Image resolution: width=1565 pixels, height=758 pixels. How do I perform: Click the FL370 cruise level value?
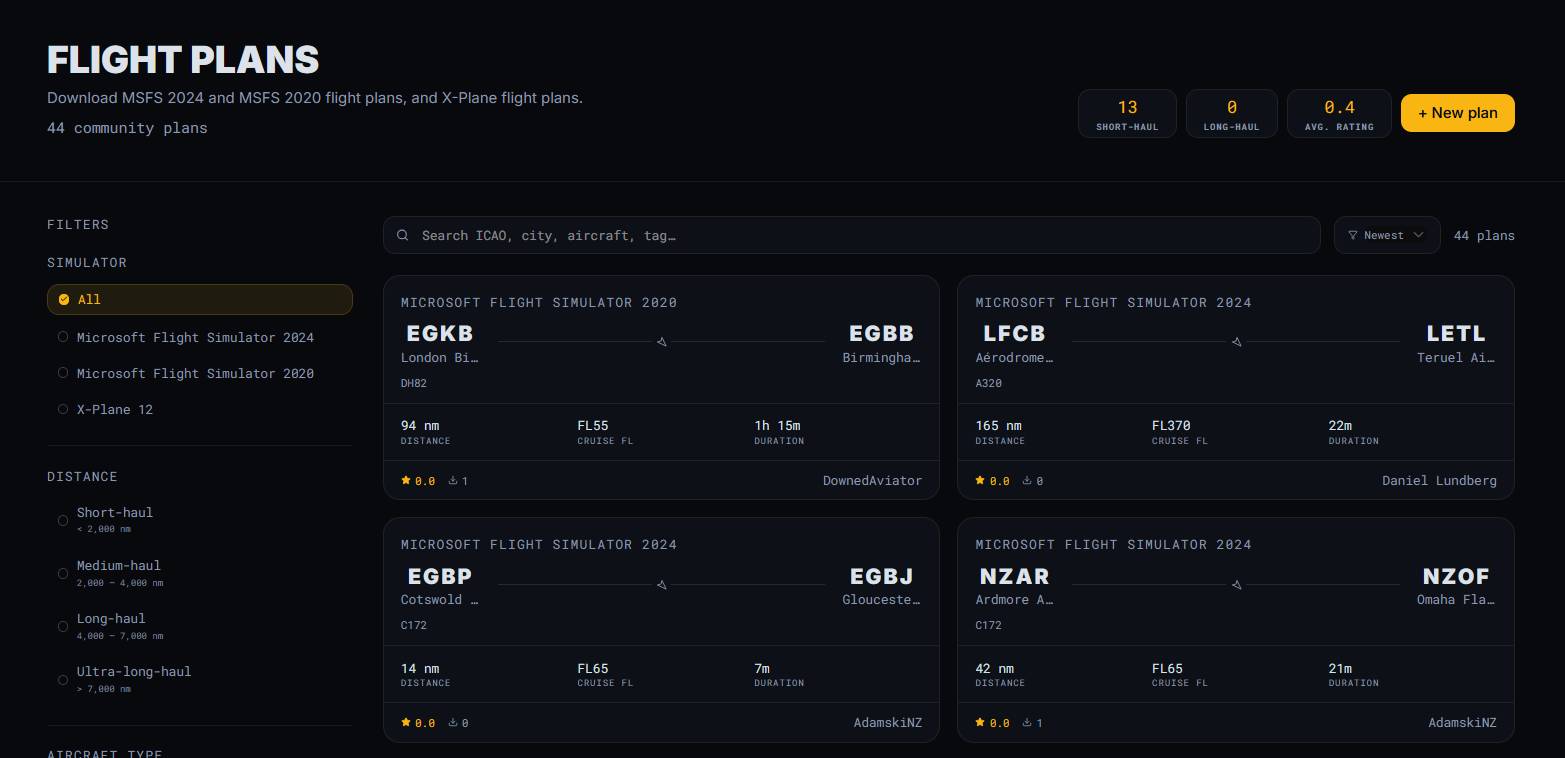point(1171,425)
